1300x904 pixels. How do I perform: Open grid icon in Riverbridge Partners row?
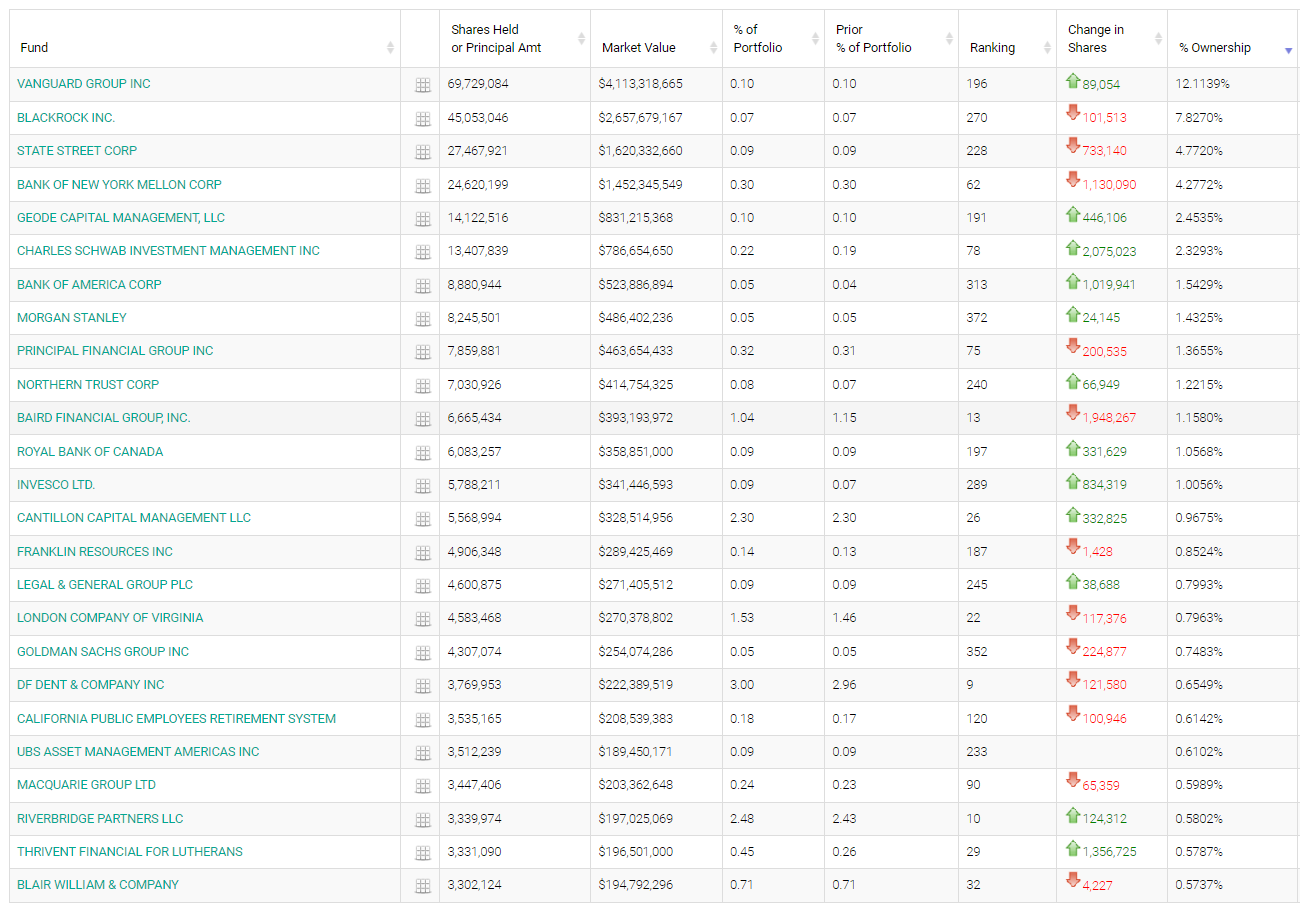click(423, 820)
